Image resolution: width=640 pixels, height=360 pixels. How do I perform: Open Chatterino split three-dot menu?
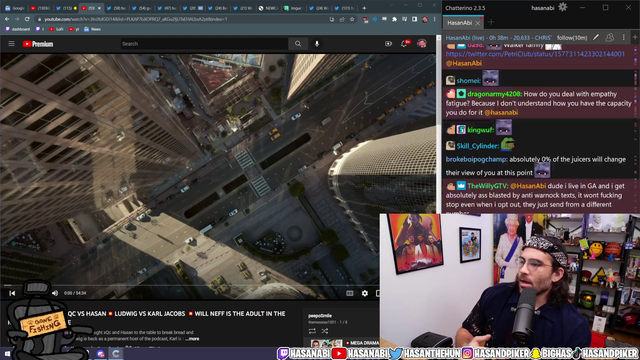click(624, 37)
